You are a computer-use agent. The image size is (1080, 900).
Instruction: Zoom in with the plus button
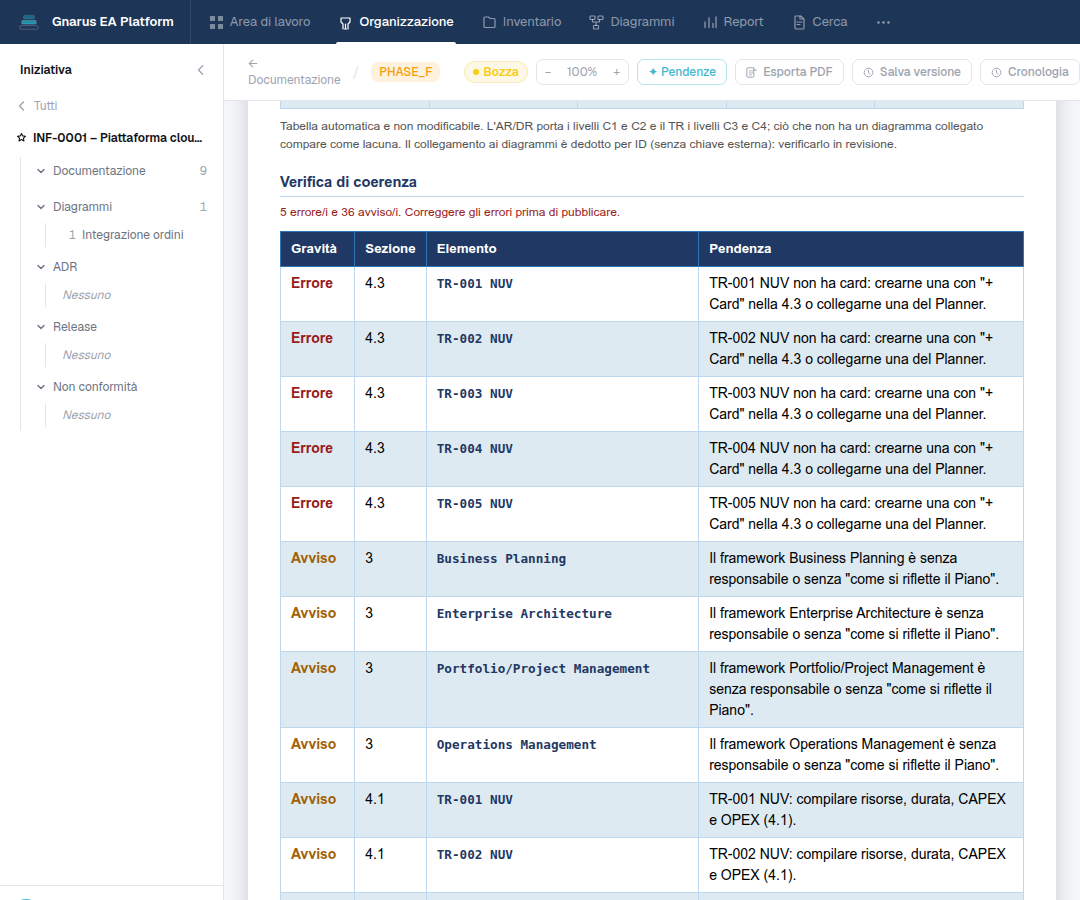616,72
